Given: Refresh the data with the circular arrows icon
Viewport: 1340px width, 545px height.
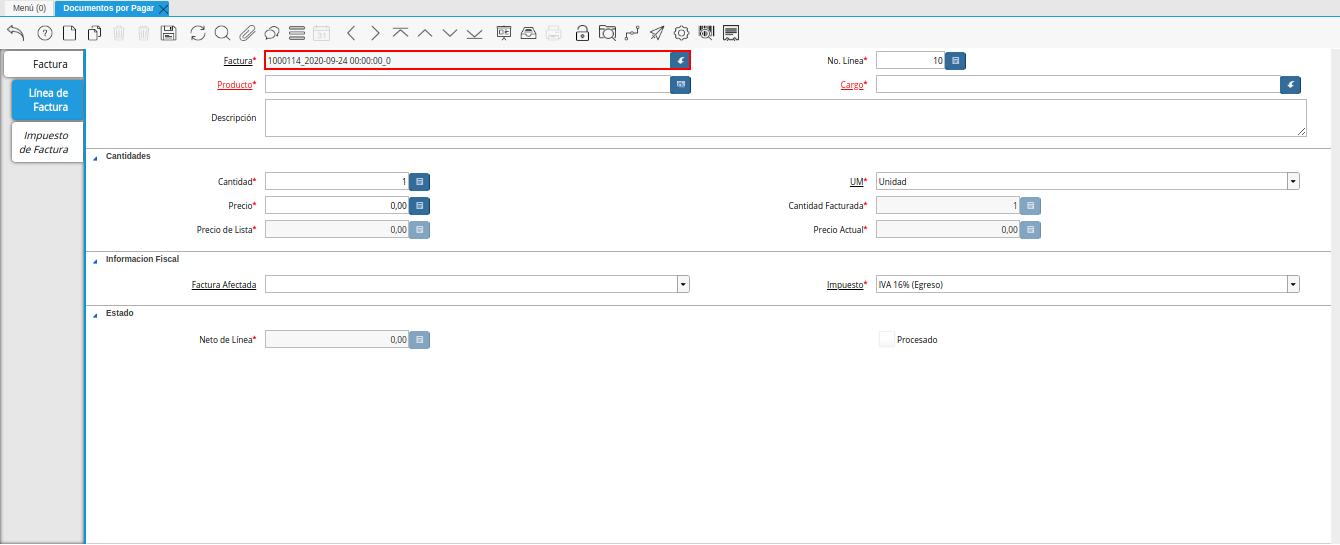Looking at the screenshot, I should [197, 33].
